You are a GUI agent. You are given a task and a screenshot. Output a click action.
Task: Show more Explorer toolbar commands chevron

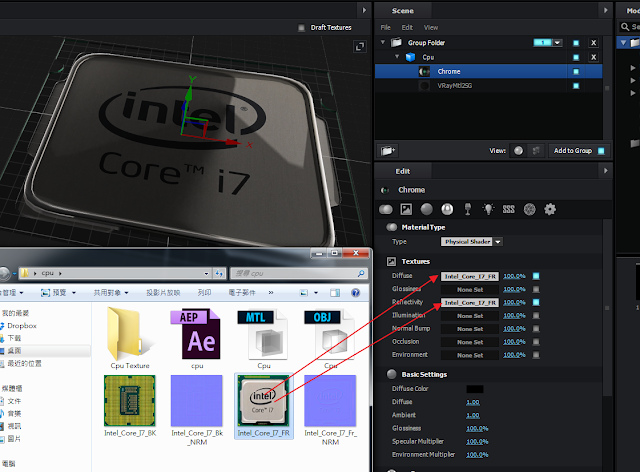[271, 292]
